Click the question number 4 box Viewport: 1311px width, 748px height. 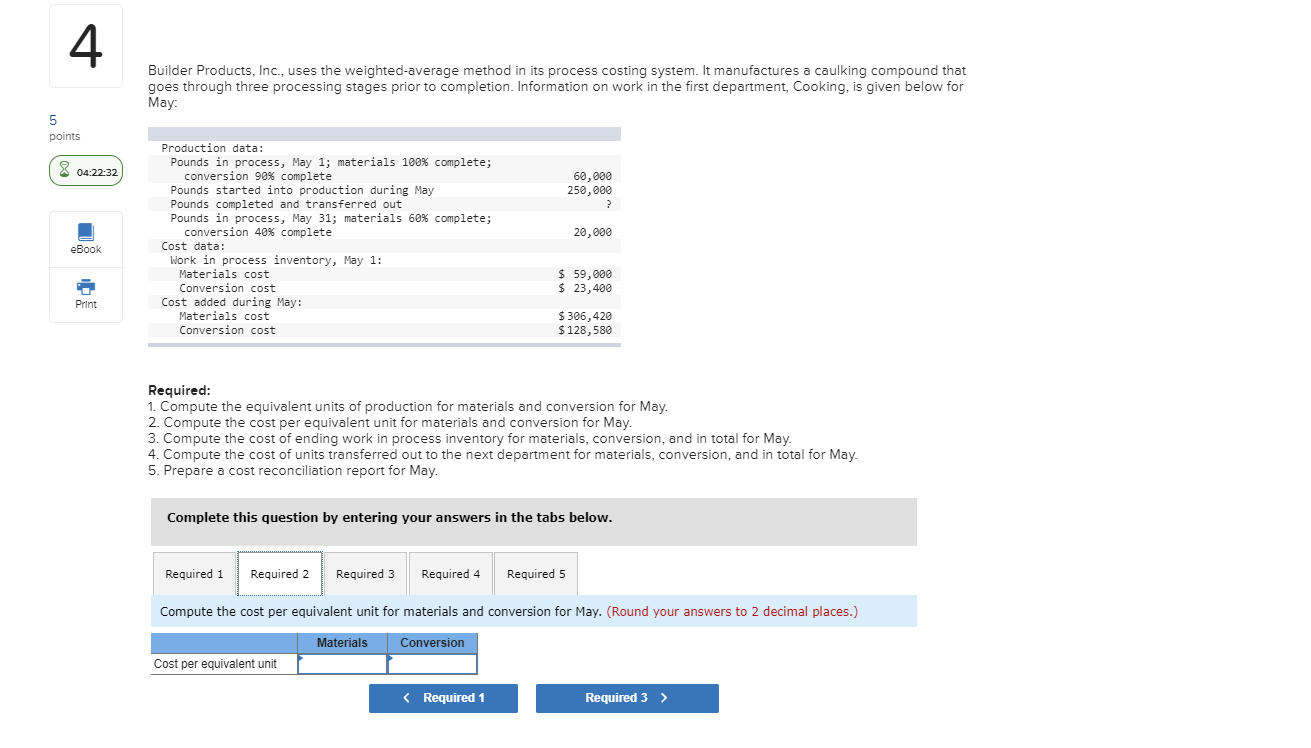coord(86,45)
